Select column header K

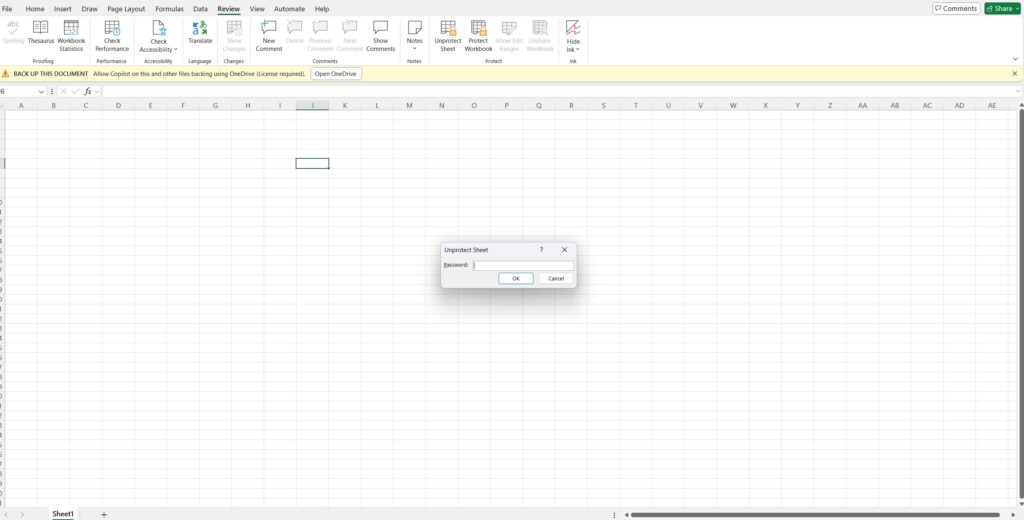coord(345,105)
